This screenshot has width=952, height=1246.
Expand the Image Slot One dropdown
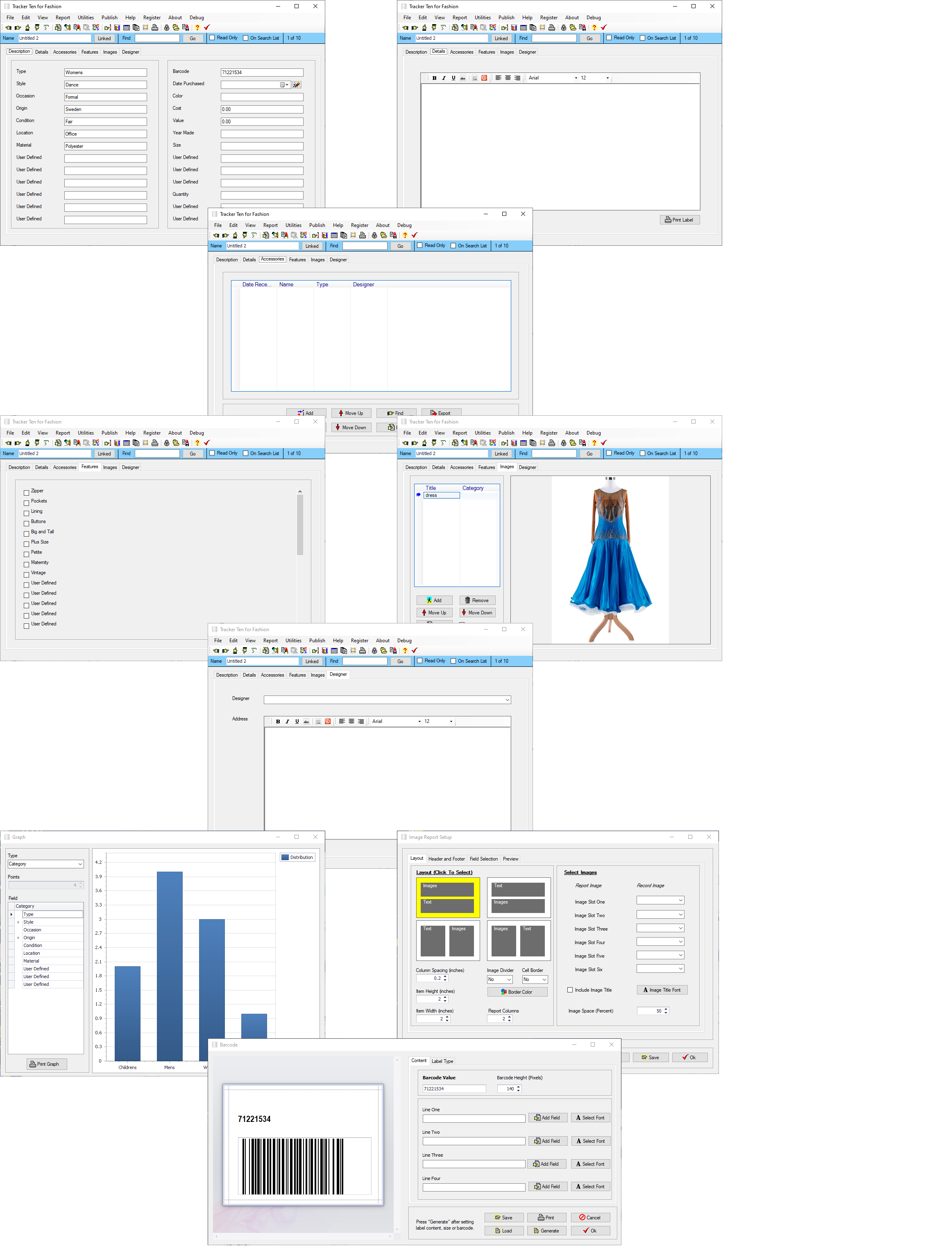tap(680, 900)
